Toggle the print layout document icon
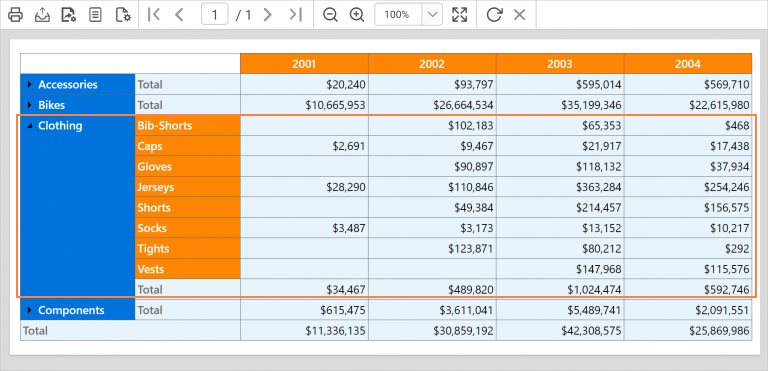 (95, 15)
